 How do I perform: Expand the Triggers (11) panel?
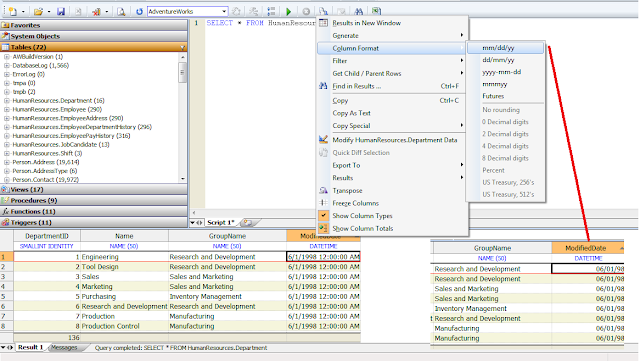click(94, 223)
